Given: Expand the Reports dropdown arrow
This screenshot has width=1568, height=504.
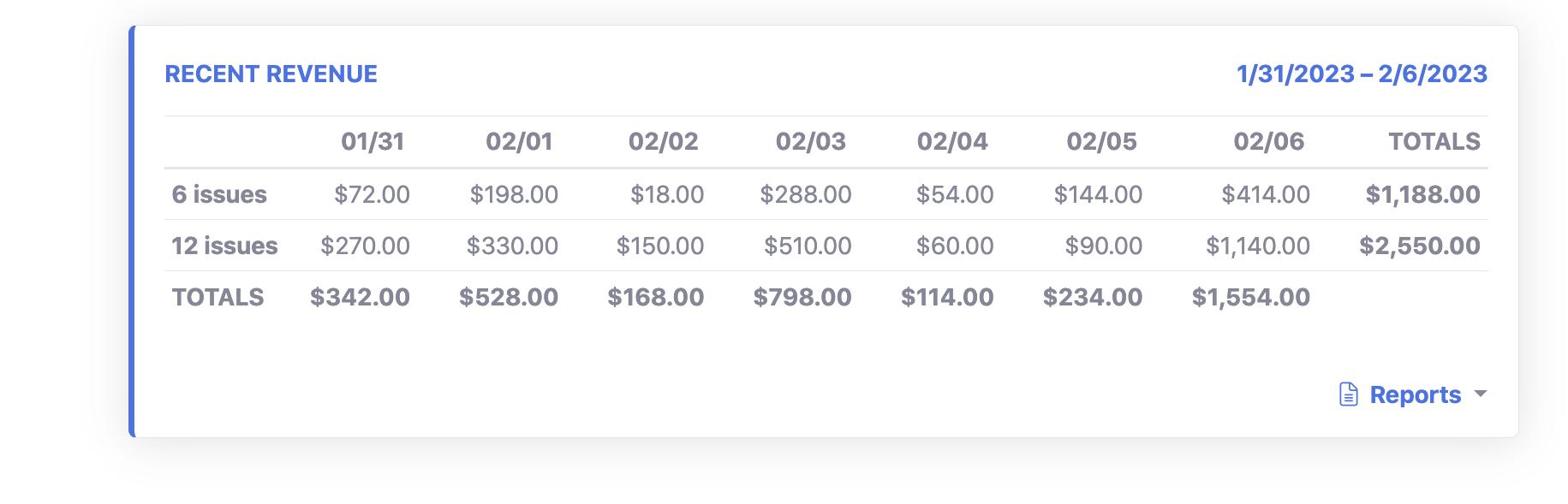Looking at the screenshot, I should [x=1481, y=394].
